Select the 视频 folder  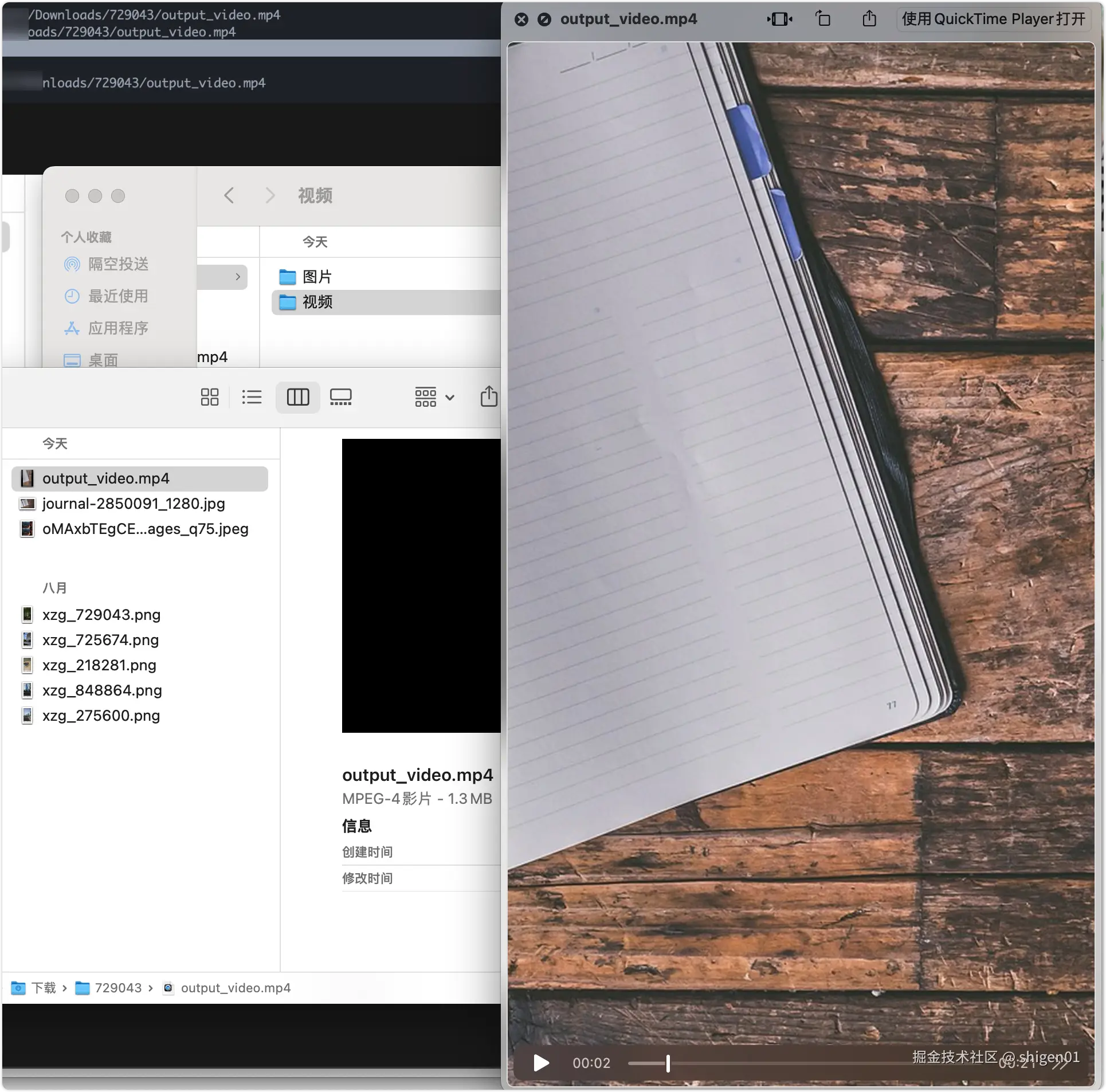tap(317, 302)
